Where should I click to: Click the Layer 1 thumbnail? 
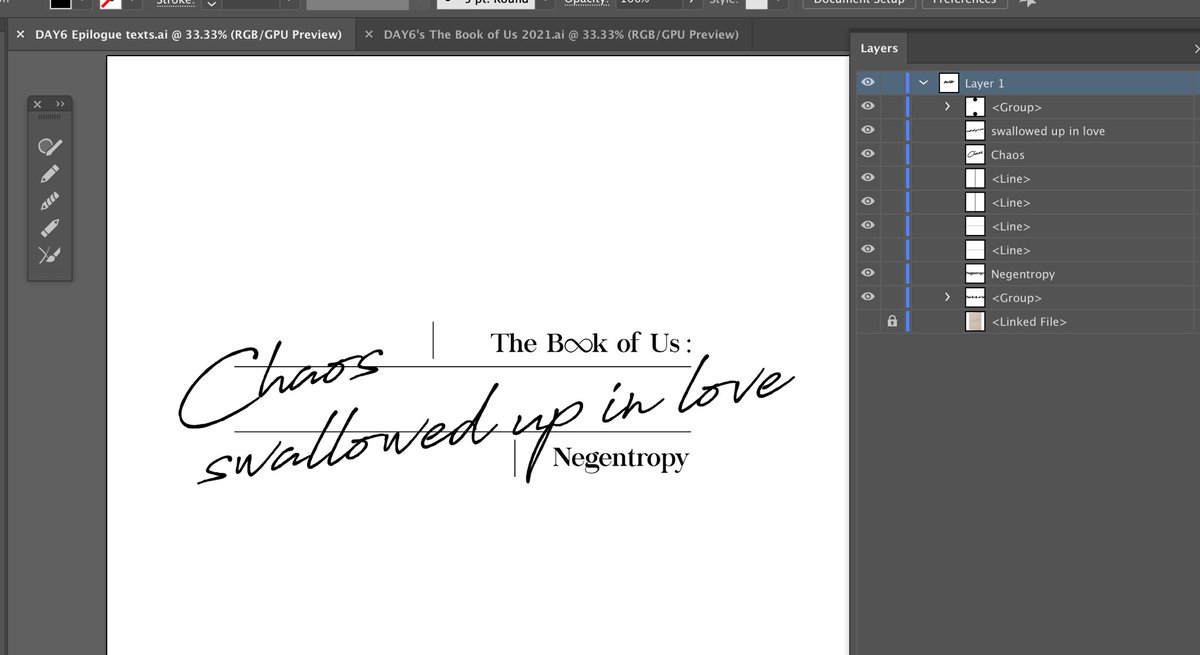[x=950, y=83]
